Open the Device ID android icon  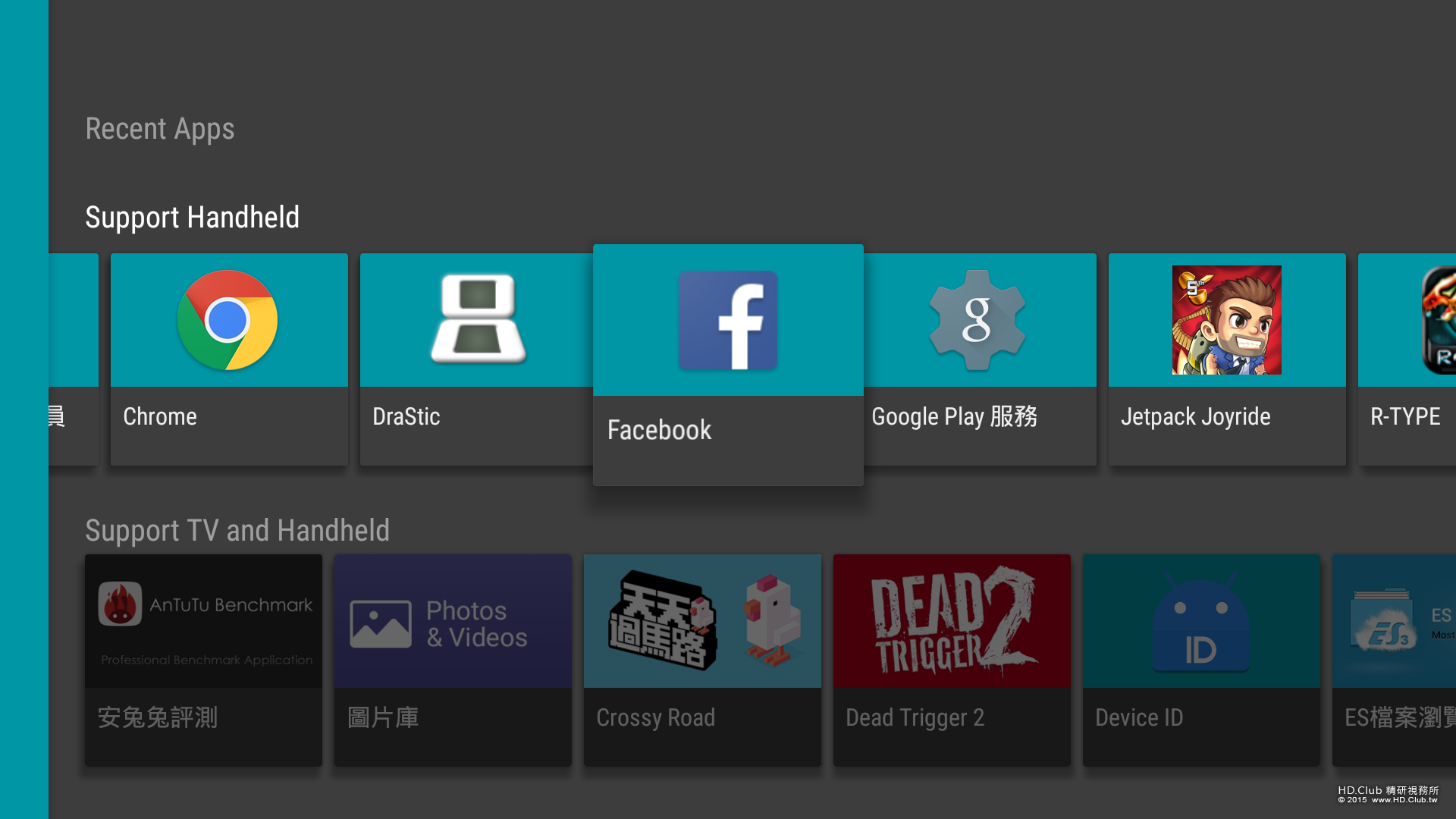point(1201,621)
